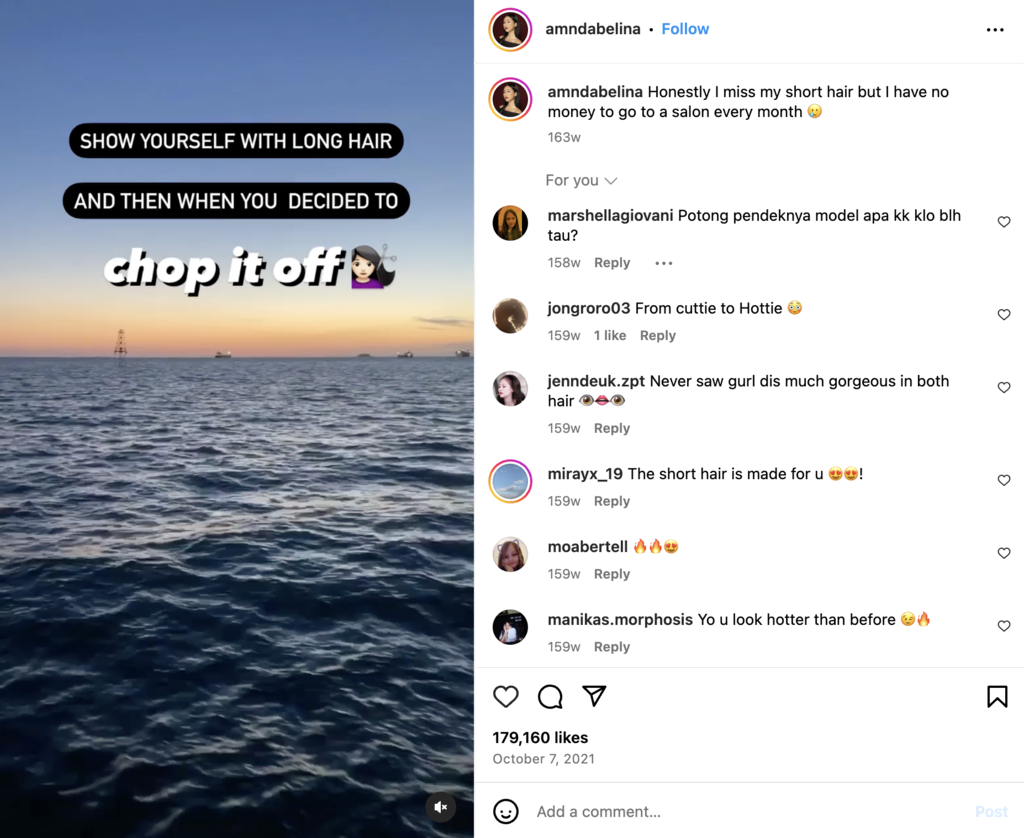The height and width of the screenshot is (838, 1024).
Task: Open more options on marshellagiovani comment
Action: (x=664, y=263)
